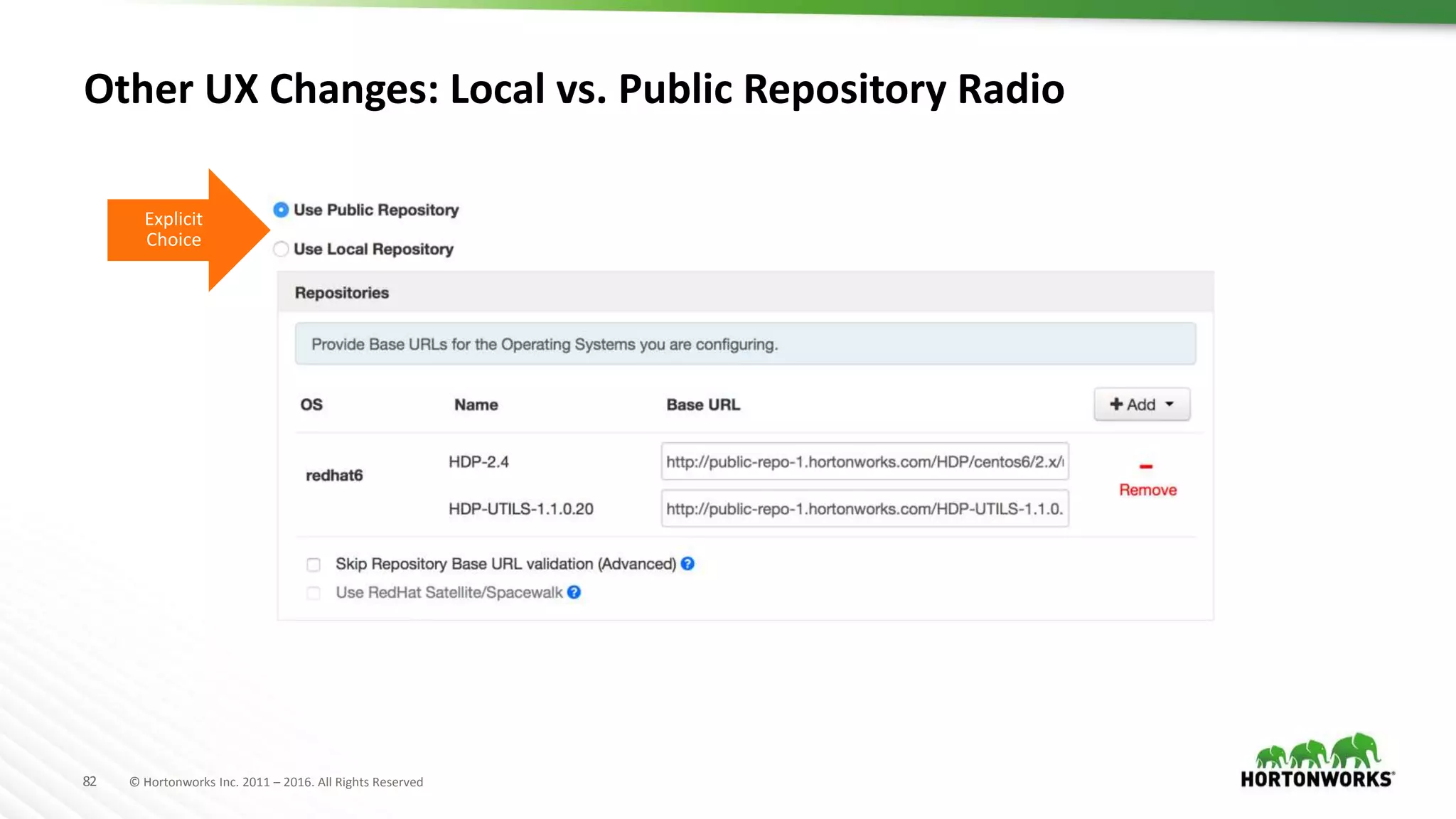Click the HDP-UTILS-1.1.0.20 repository name
The height and width of the screenshot is (819, 1456).
coord(520,509)
